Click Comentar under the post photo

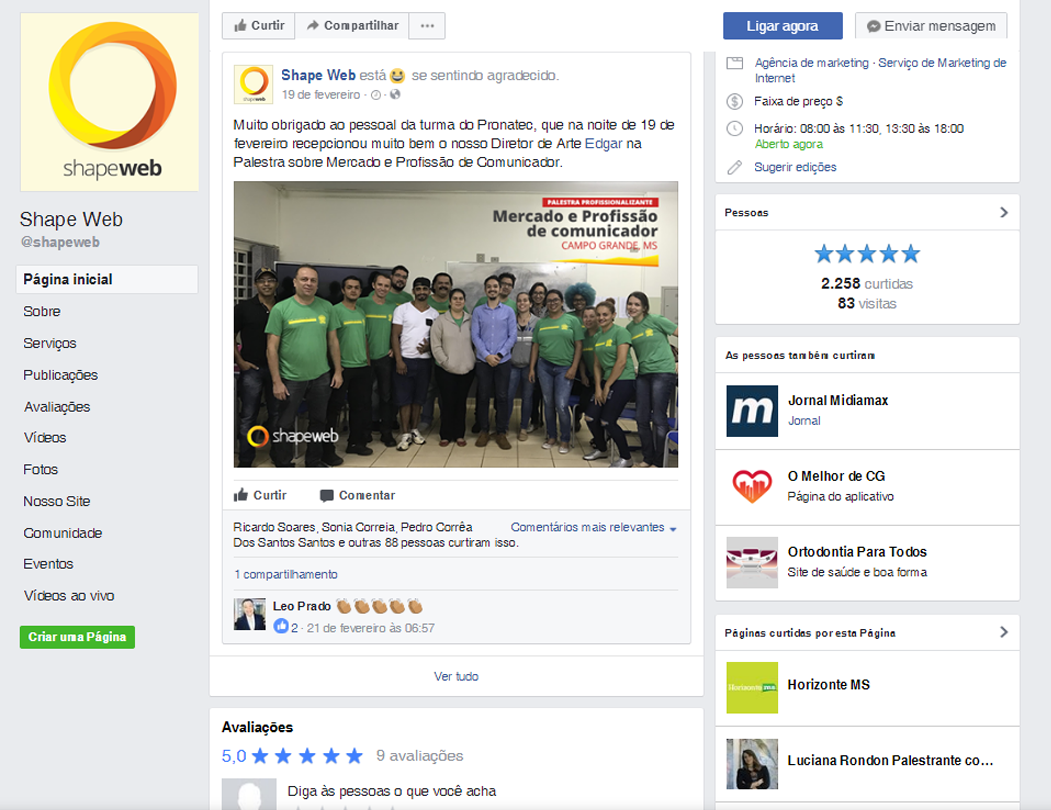click(x=357, y=495)
